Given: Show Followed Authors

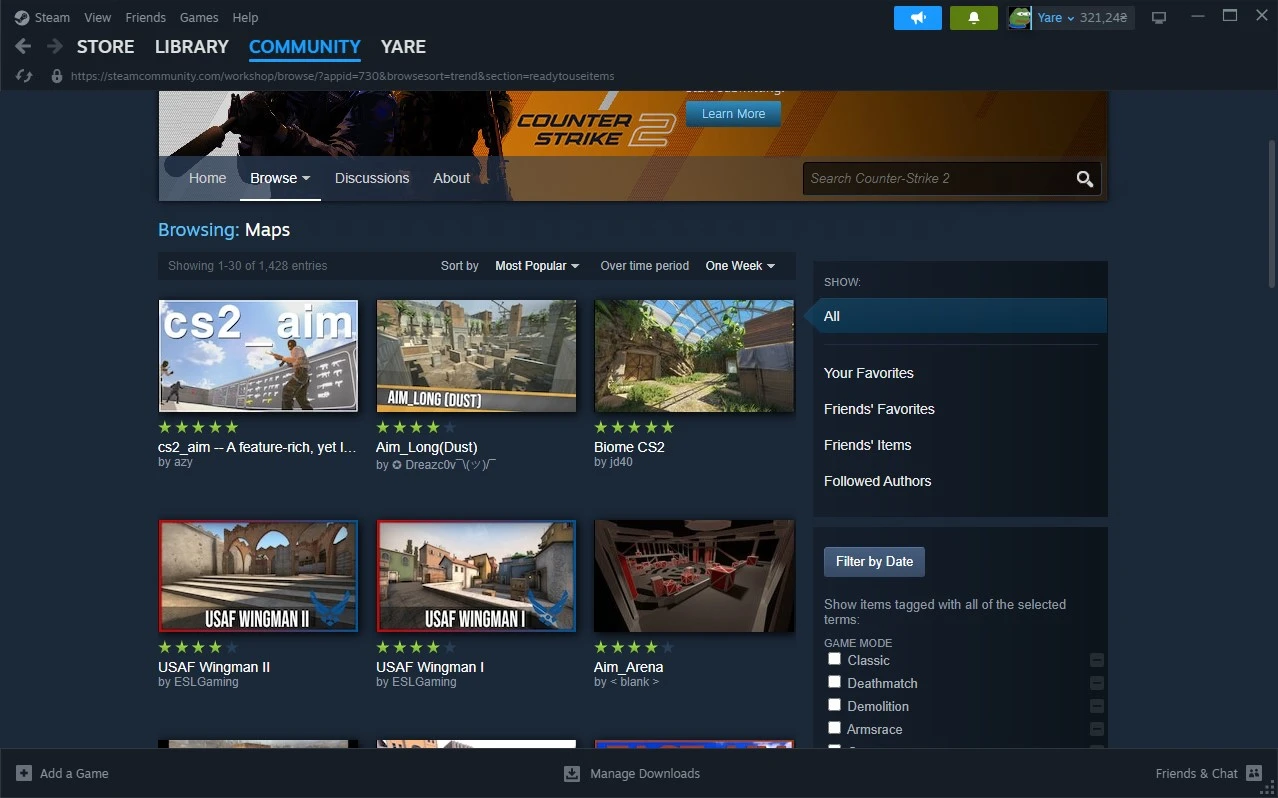Looking at the screenshot, I should click(x=877, y=481).
